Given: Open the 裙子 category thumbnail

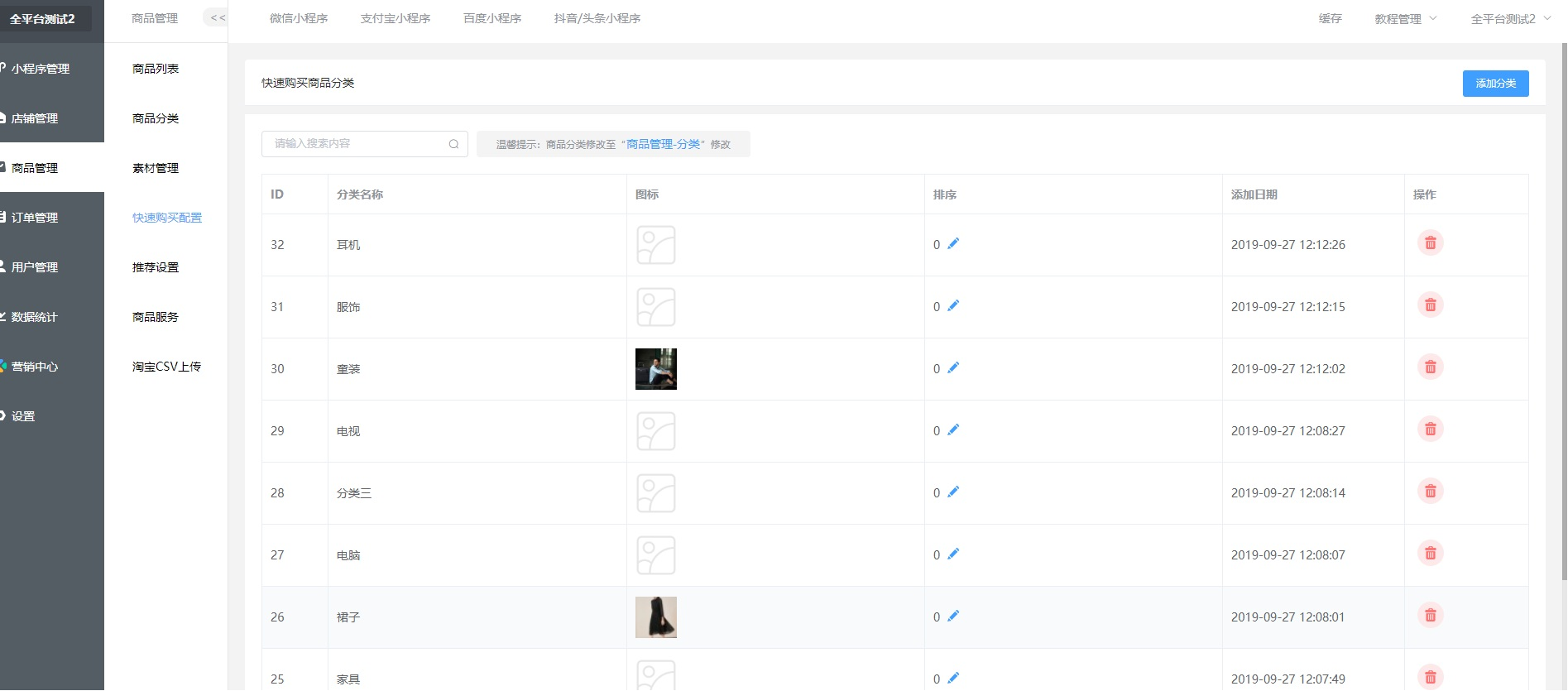Looking at the screenshot, I should pos(656,617).
